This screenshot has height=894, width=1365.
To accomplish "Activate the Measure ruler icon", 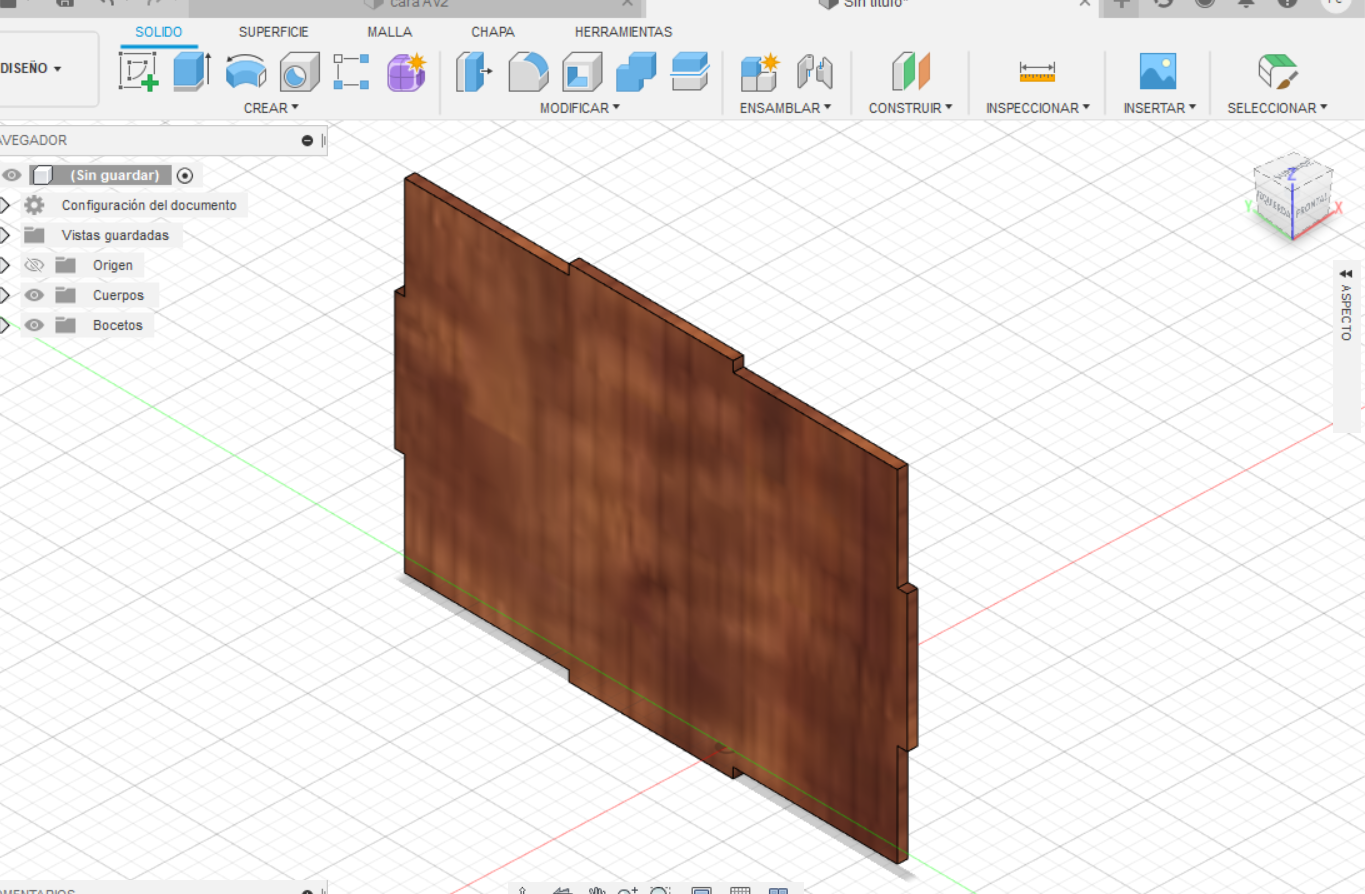I will [x=1037, y=72].
